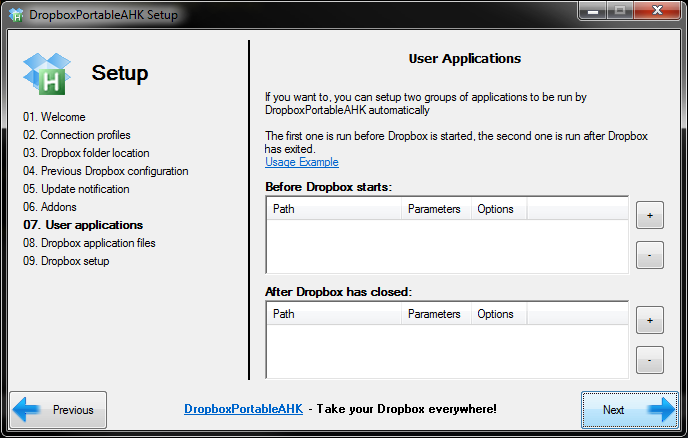Open the Usage Example link
The width and height of the screenshot is (688, 438).
point(301,162)
